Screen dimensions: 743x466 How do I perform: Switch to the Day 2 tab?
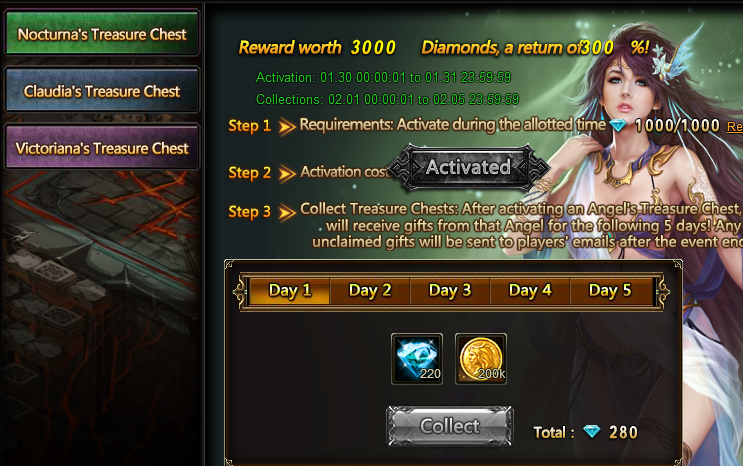tap(370, 291)
